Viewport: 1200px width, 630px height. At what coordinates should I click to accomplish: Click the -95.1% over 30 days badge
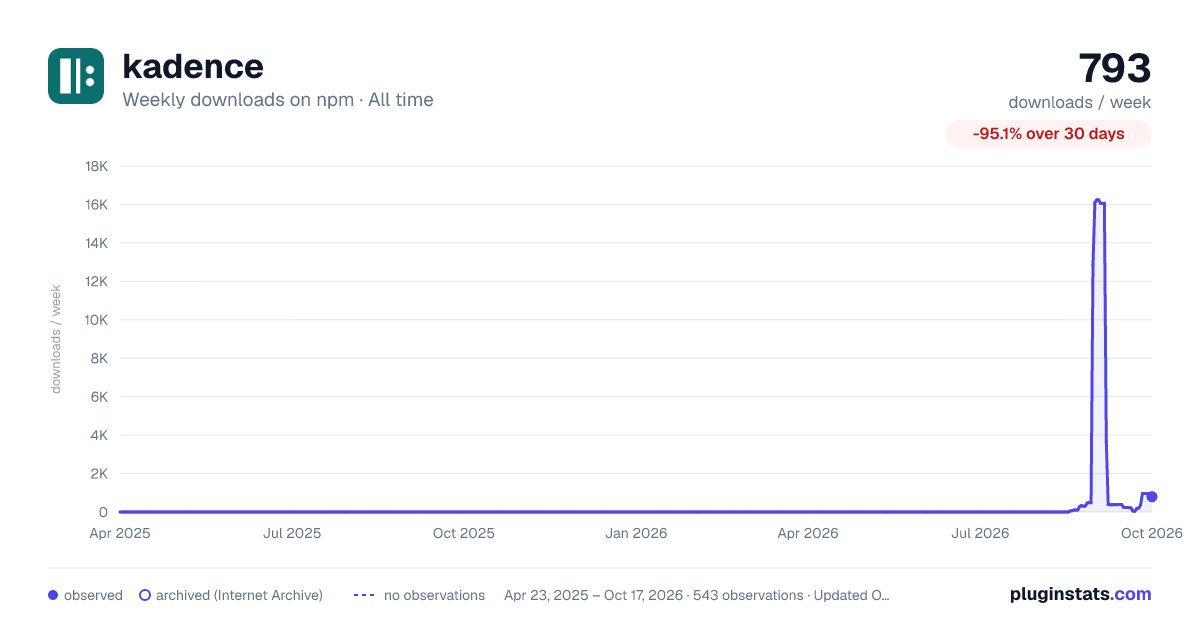coord(1049,134)
